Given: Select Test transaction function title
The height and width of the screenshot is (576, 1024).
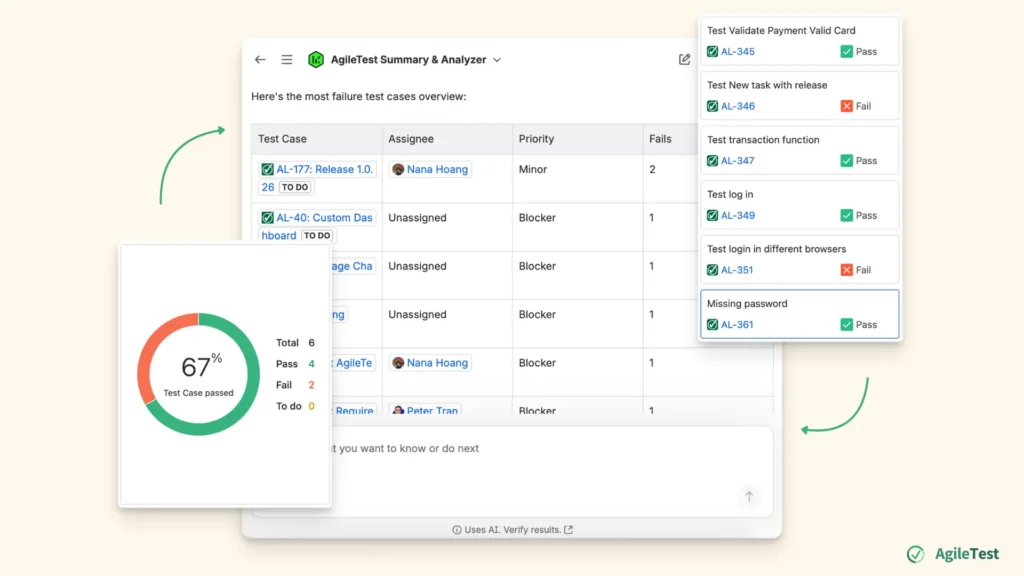Looking at the screenshot, I should click(763, 140).
